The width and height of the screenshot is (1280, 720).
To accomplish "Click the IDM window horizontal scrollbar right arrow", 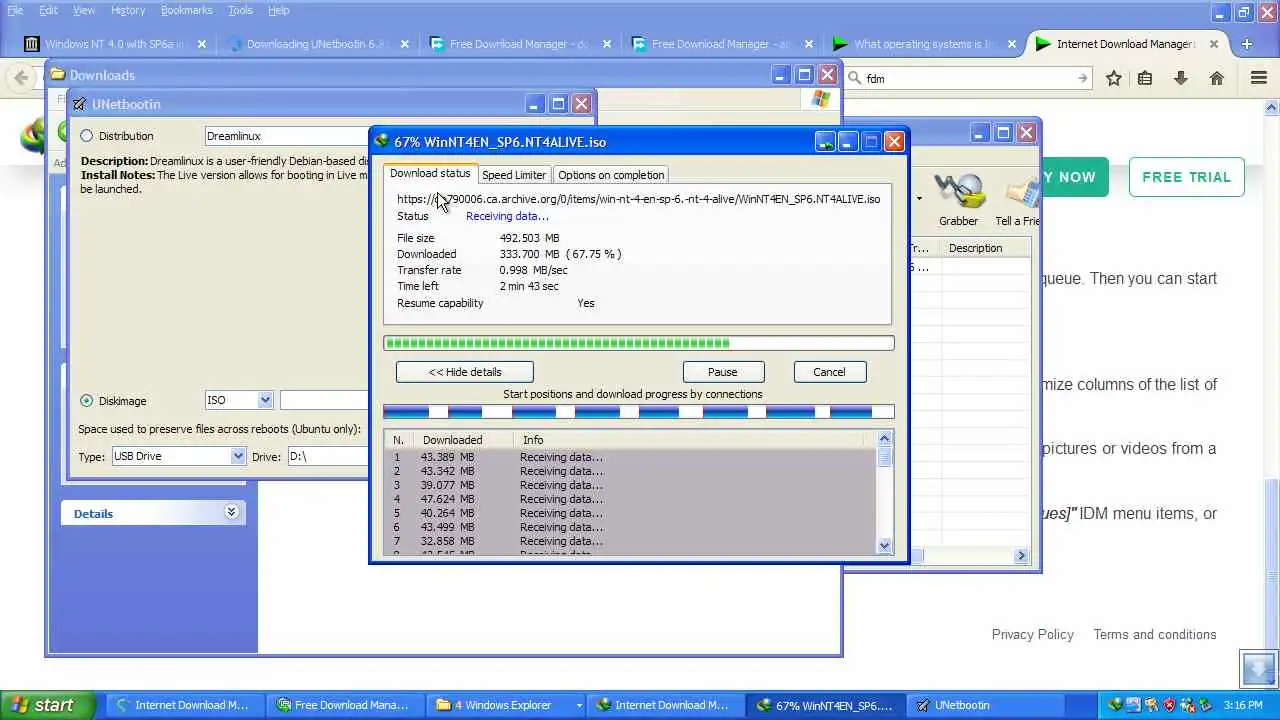I will [1022, 556].
